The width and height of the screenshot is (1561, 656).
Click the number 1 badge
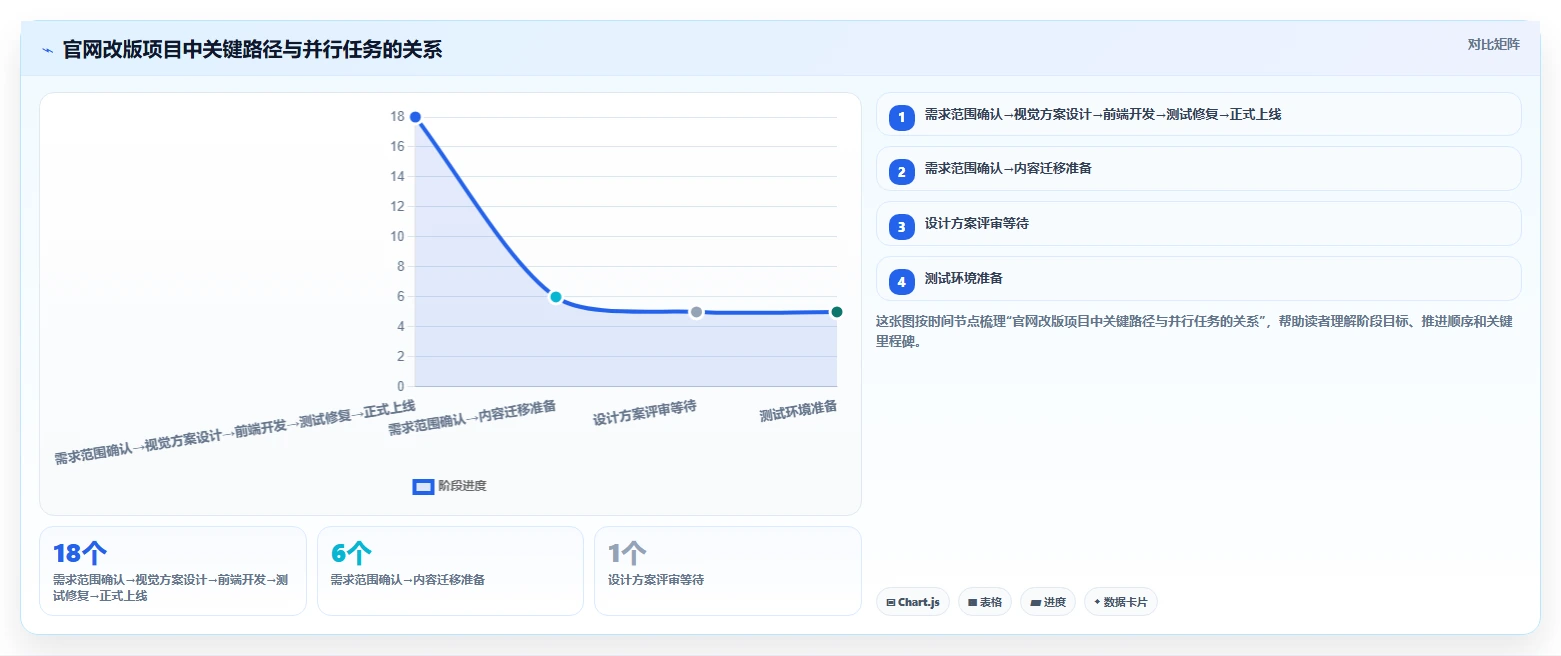(x=901, y=117)
